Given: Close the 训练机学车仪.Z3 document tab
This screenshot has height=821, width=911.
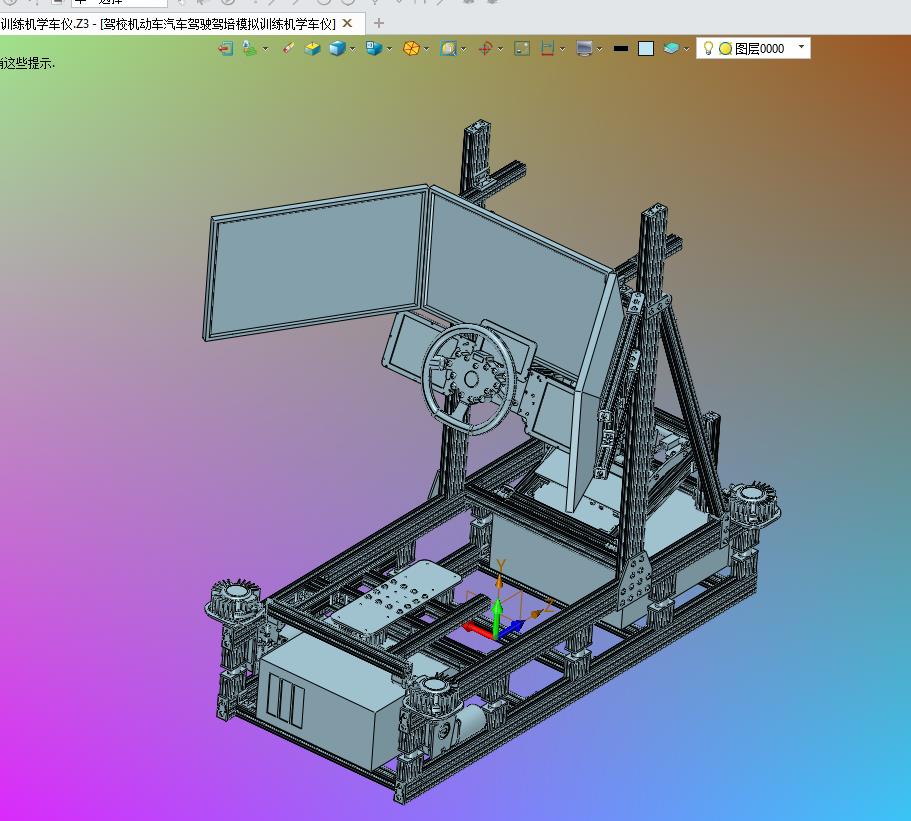Looking at the screenshot, I should 347,24.
